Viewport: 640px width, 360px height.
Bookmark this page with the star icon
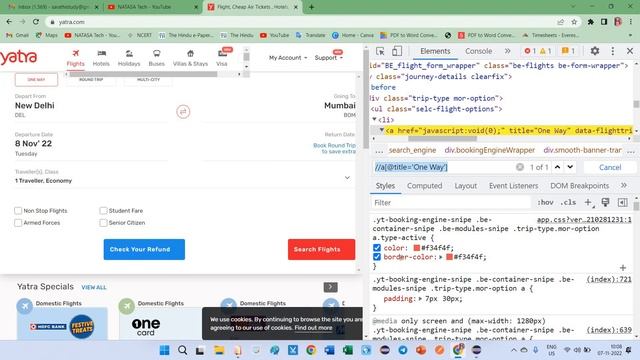tap(574, 22)
